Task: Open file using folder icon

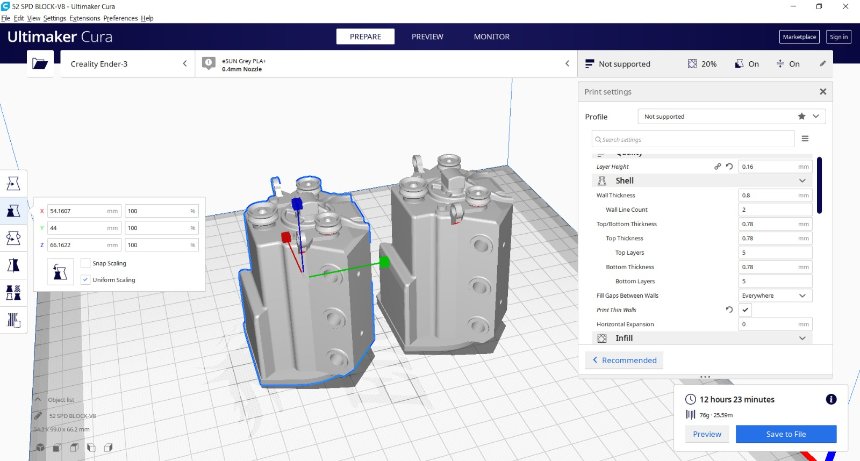Action: click(40, 64)
